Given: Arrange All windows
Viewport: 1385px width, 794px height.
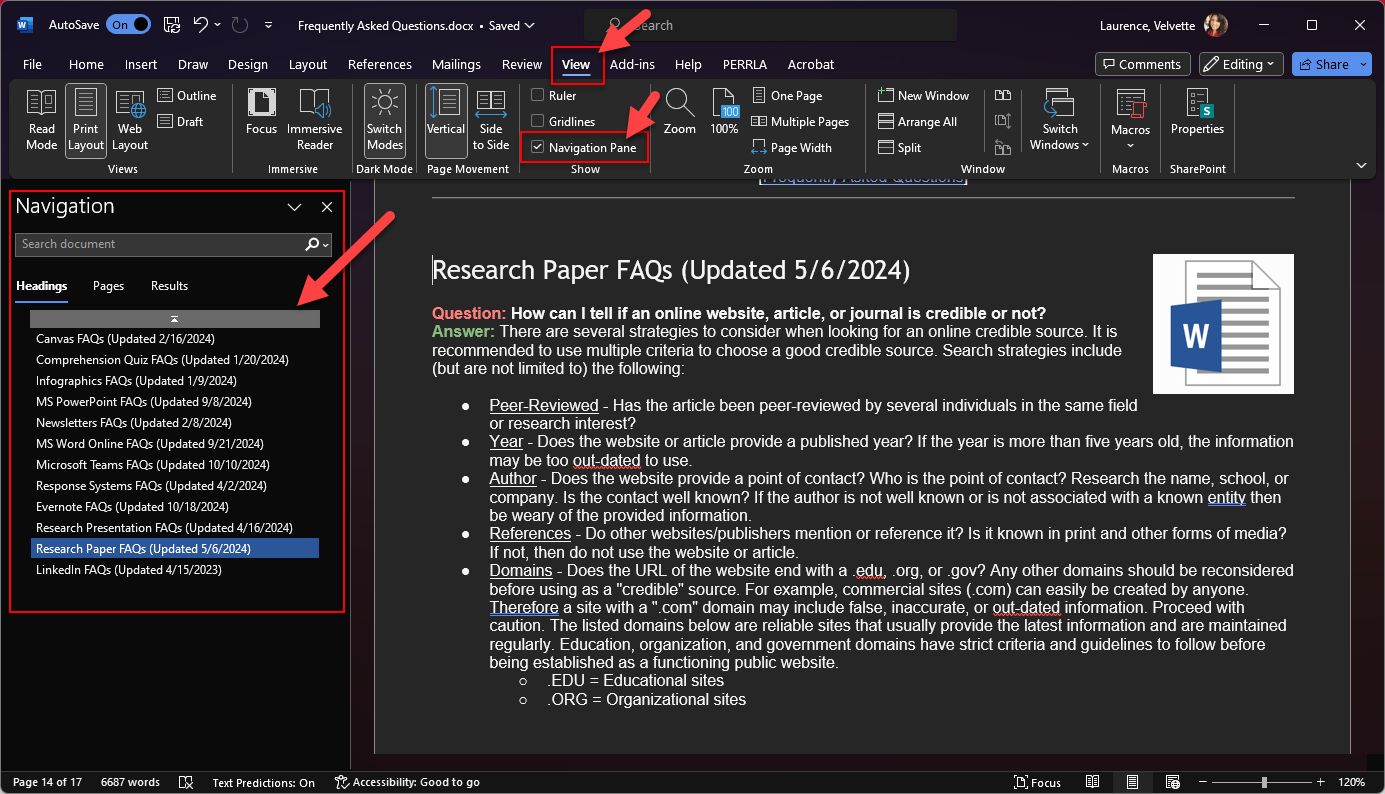Looking at the screenshot, I should pyautogui.click(x=917, y=122).
